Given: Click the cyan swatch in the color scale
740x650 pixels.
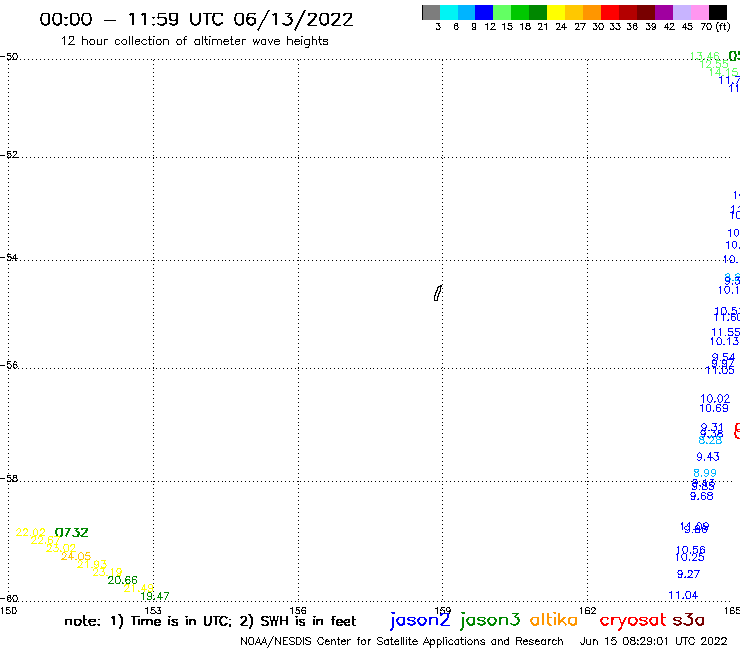Looking at the screenshot, I should pos(449,13).
